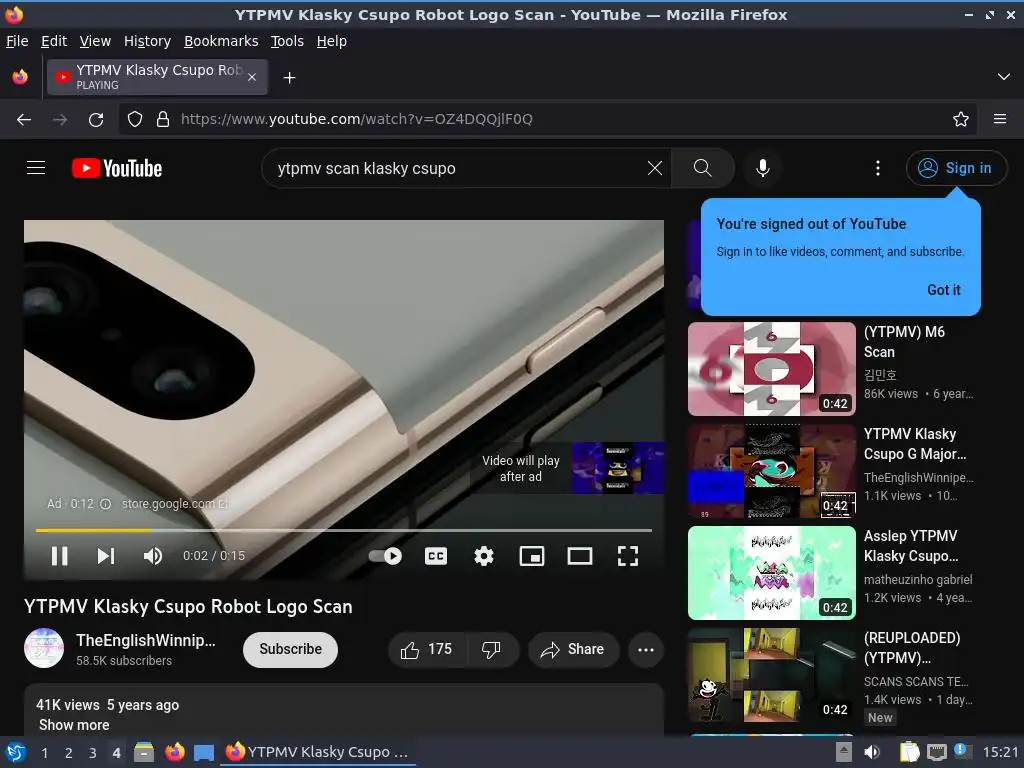The image size is (1024, 768).
Task: Show desktop from taskbar icon
Action: [x=204, y=752]
